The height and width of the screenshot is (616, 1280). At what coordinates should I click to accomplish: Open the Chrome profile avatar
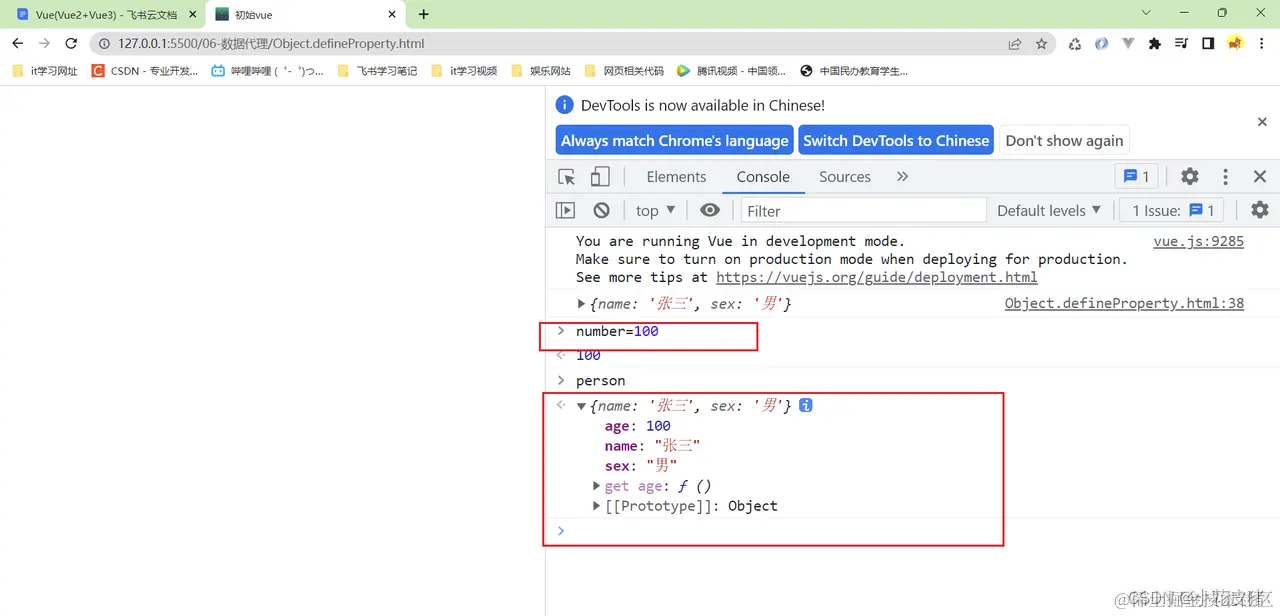(x=1235, y=44)
